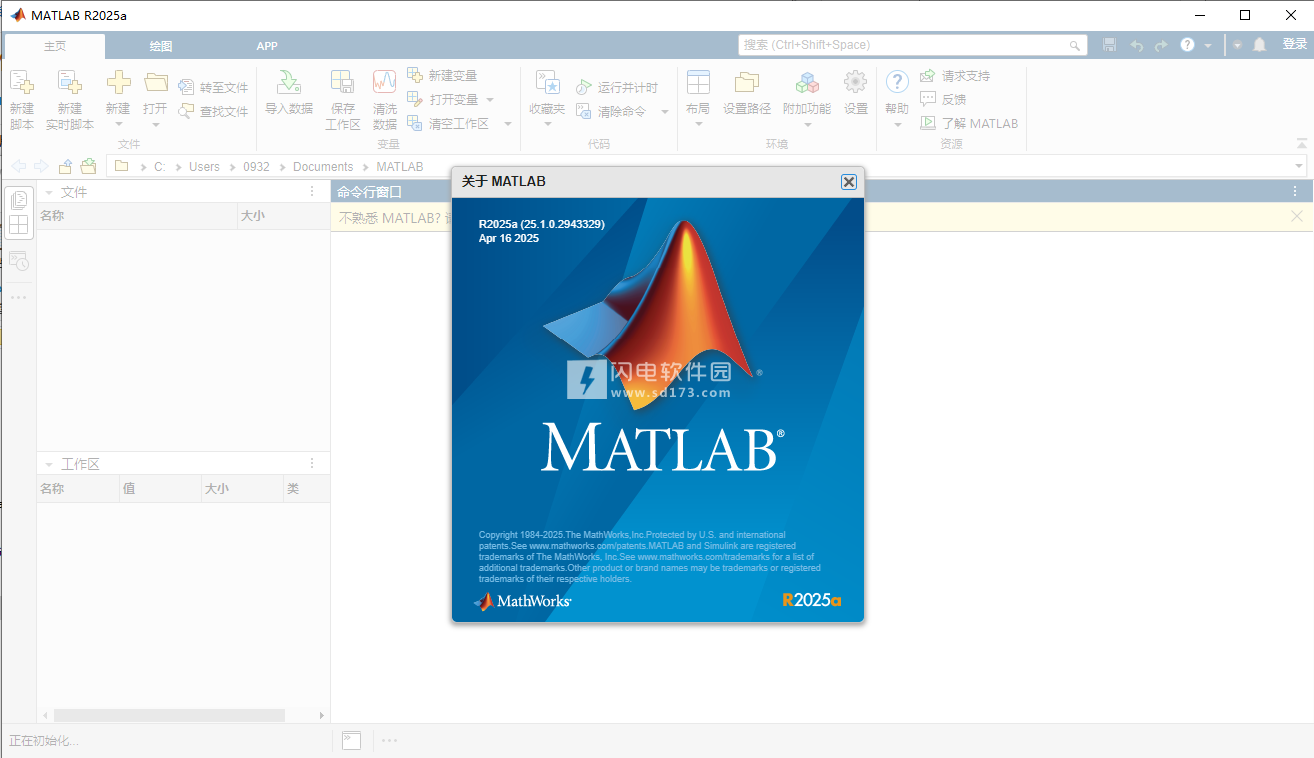Open Files (文件) panel actions menu
Screen dimensions: 1314x758
point(312,192)
